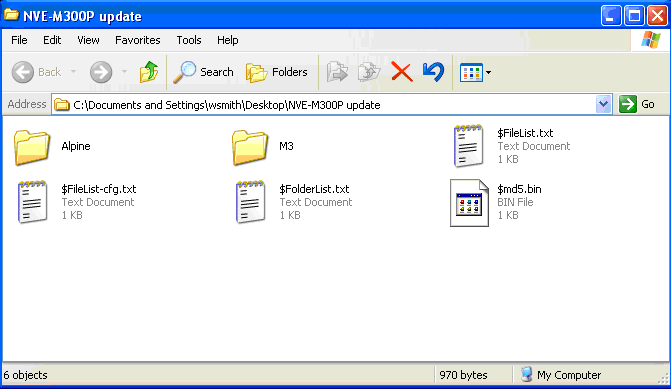Click the Search toolbar button
Viewport: 671px width, 389px height.
204,72
